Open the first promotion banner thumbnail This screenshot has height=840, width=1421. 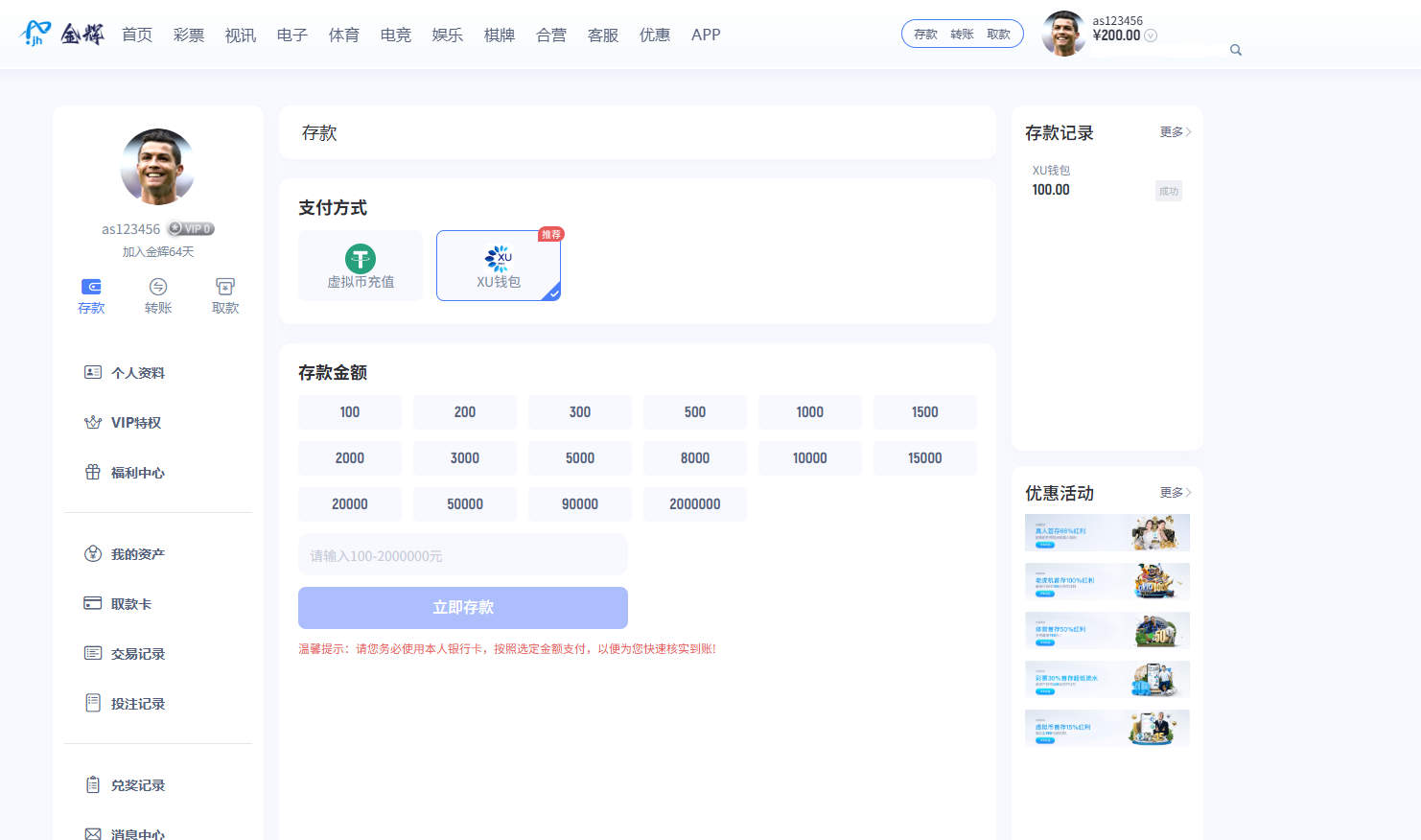click(1107, 532)
